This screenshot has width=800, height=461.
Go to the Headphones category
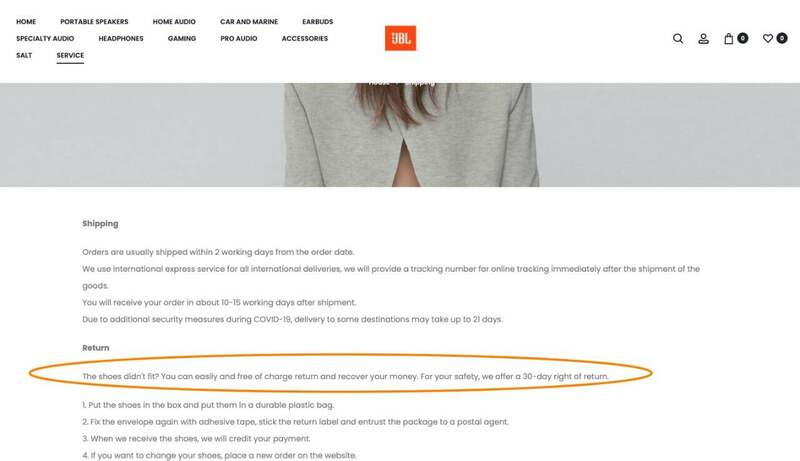121,38
